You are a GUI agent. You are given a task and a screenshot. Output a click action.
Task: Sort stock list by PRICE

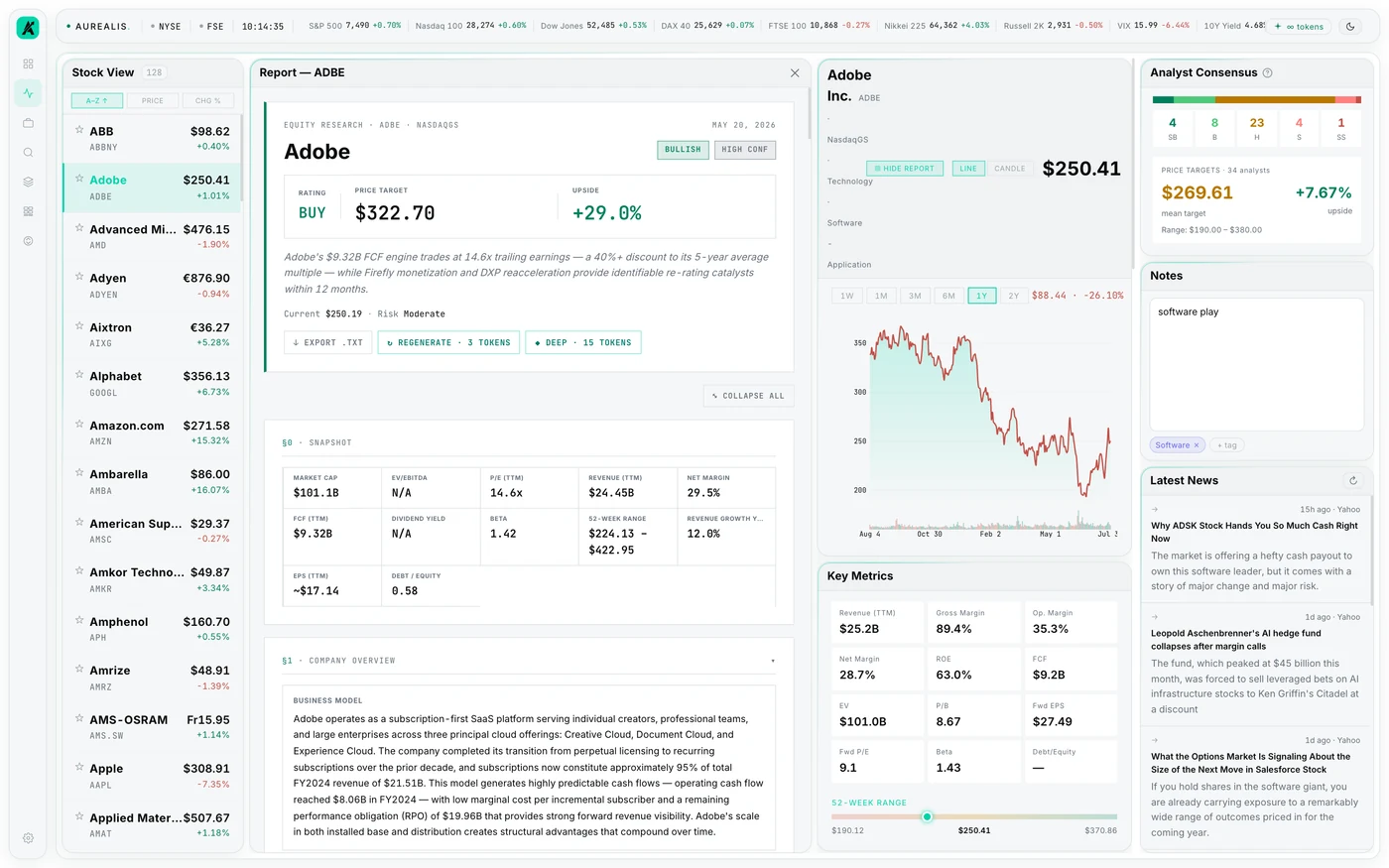(x=153, y=100)
